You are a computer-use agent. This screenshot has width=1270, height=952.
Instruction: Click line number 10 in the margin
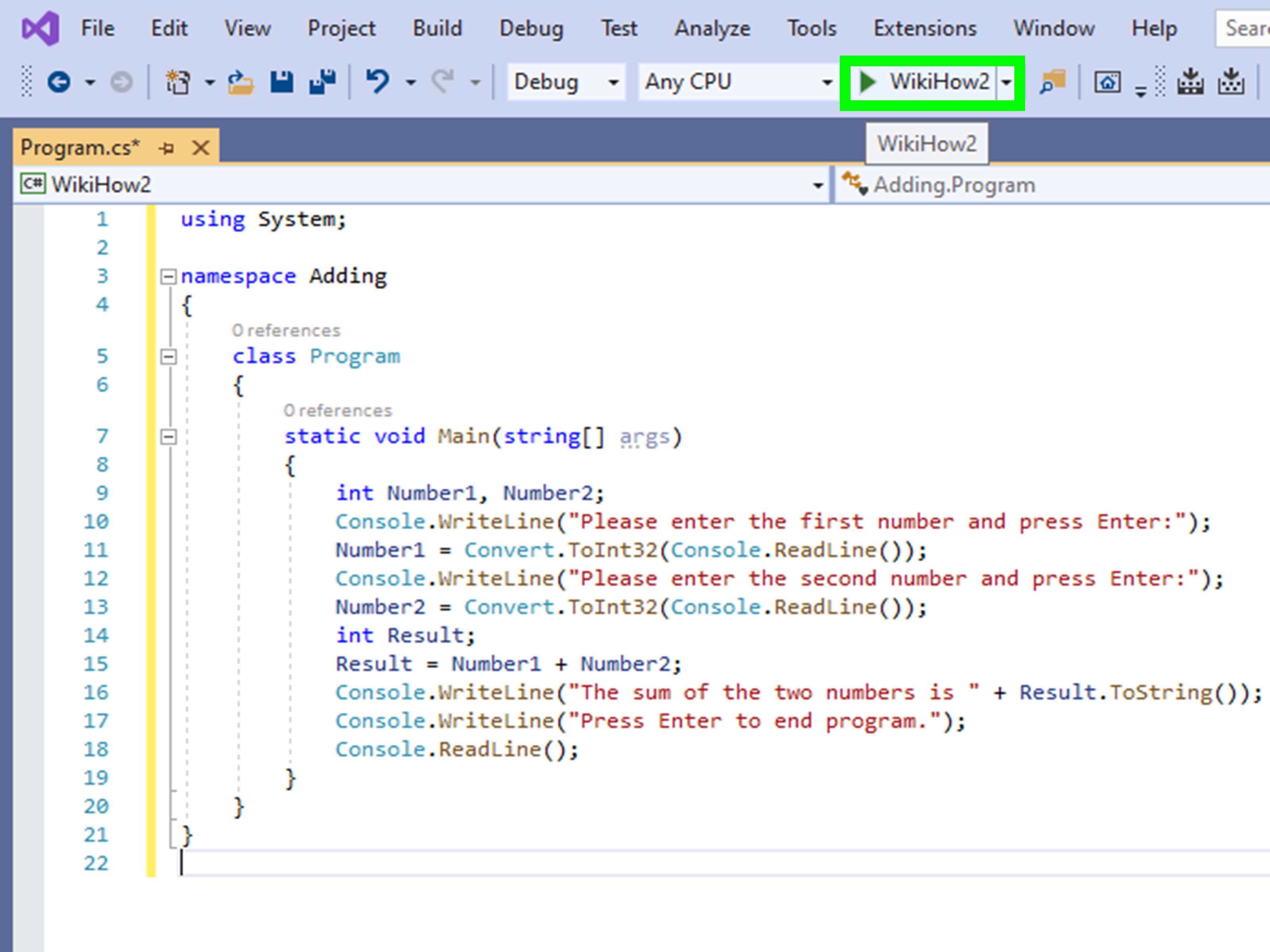coord(96,522)
